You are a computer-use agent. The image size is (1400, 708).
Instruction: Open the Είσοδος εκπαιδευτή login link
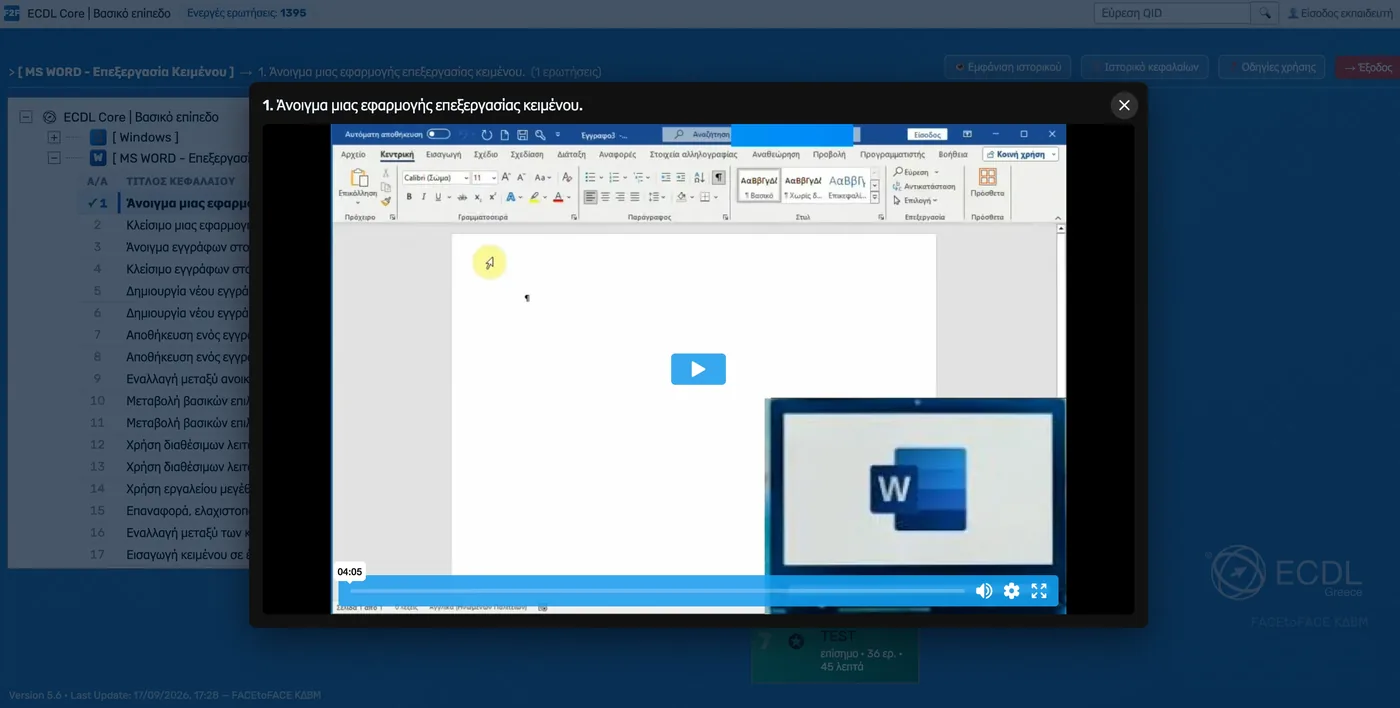[x=1339, y=13]
